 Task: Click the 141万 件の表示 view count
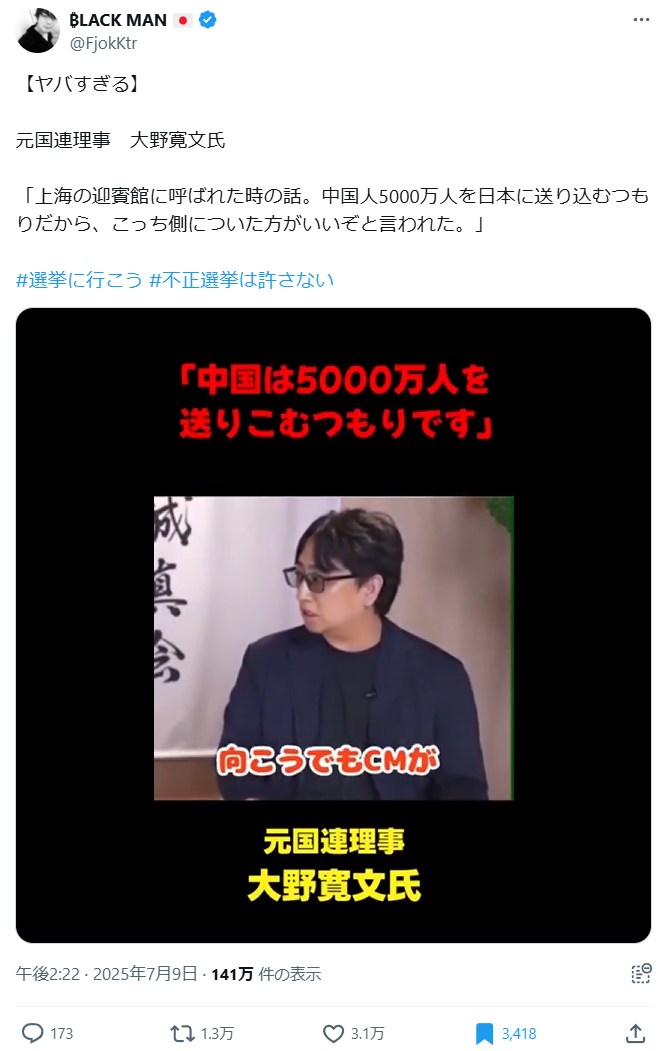coord(266,973)
